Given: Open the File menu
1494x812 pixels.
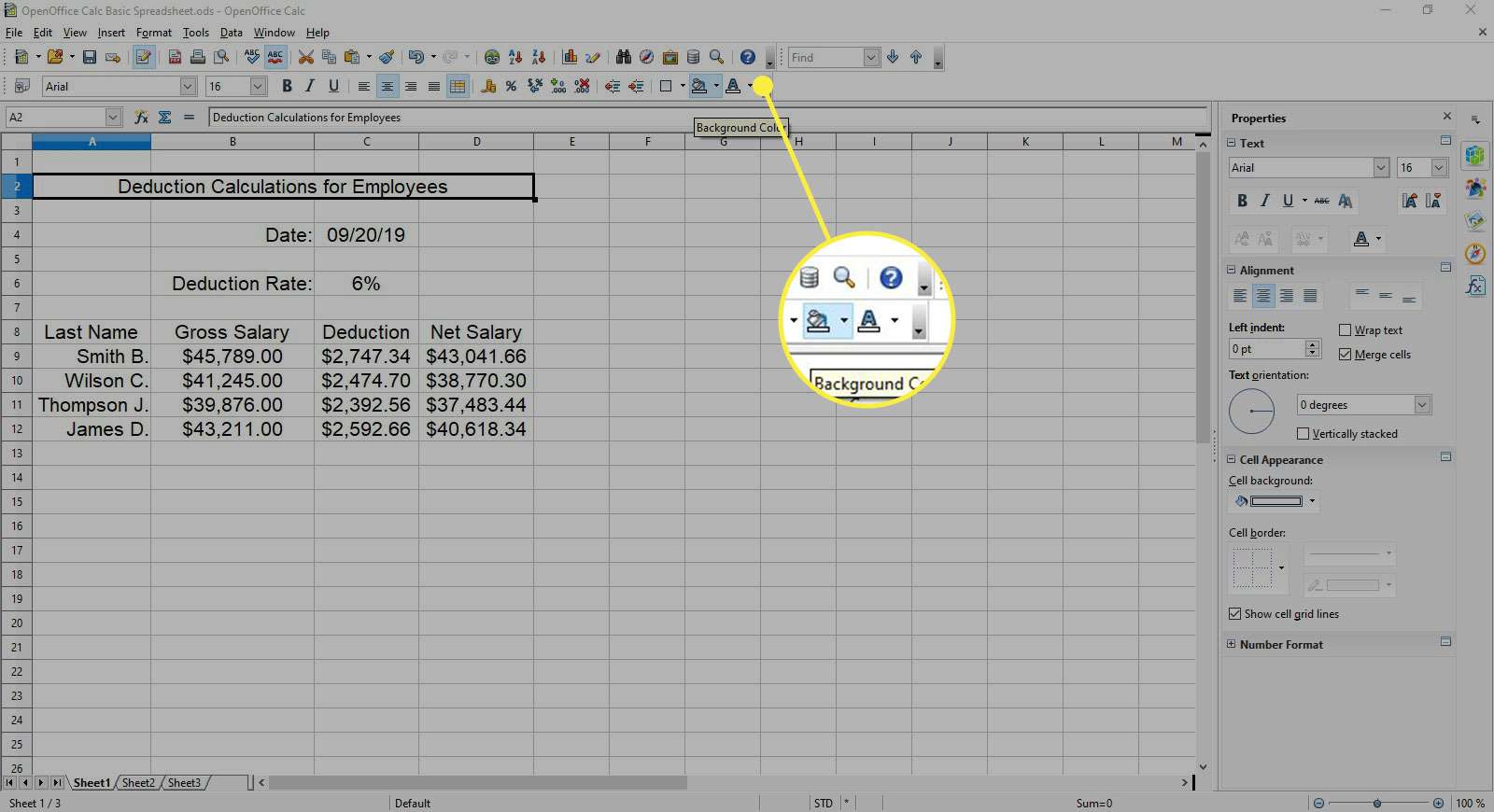Looking at the screenshot, I should (x=14, y=32).
